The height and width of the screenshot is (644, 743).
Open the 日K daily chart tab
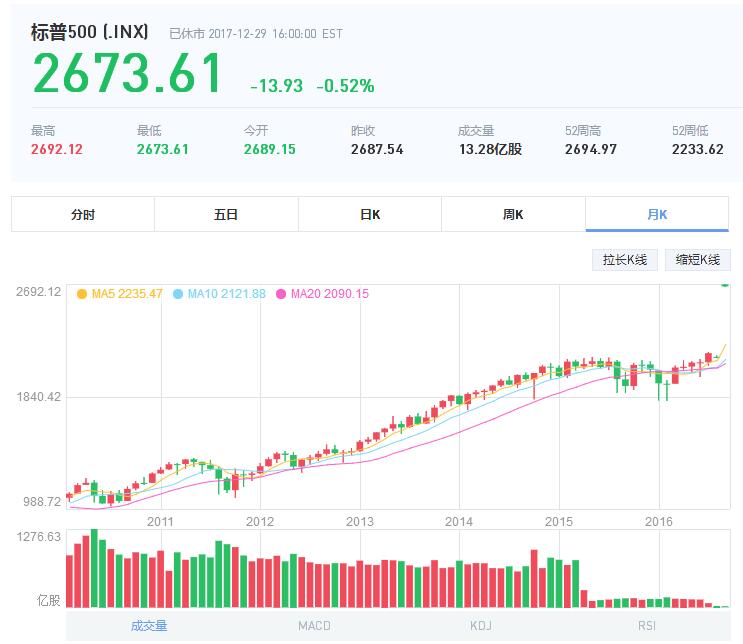coord(370,215)
